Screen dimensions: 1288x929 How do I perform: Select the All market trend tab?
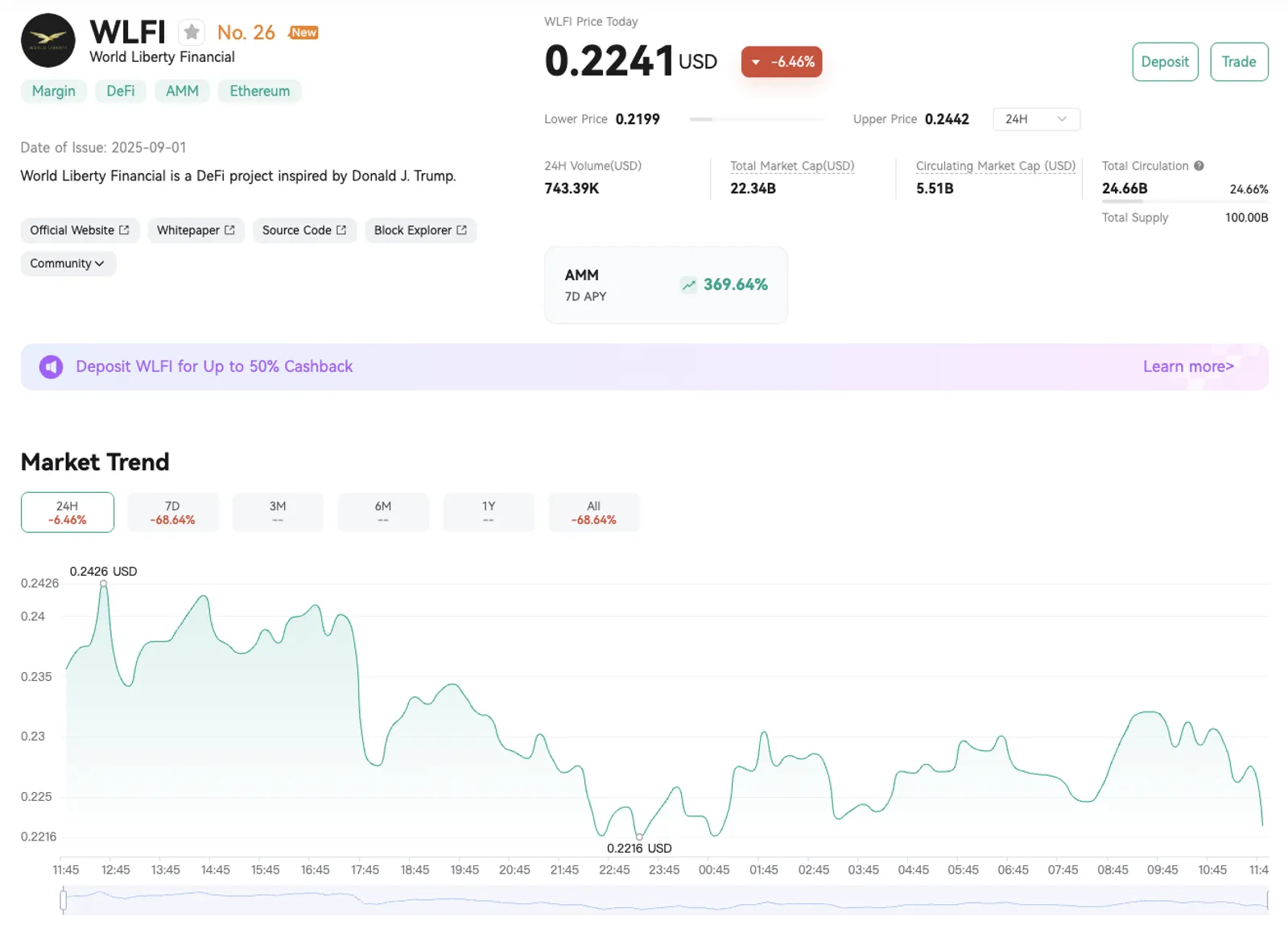tap(594, 513)
